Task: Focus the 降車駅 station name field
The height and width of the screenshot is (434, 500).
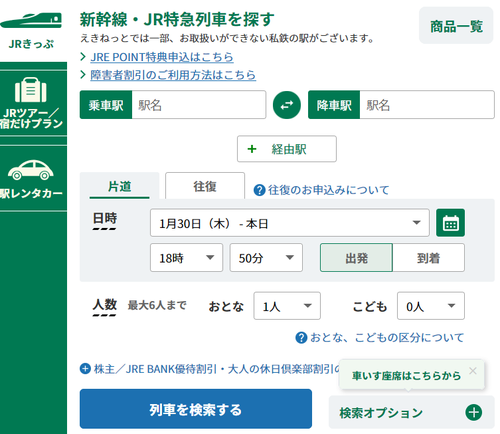Action: [x=427, y=105]
